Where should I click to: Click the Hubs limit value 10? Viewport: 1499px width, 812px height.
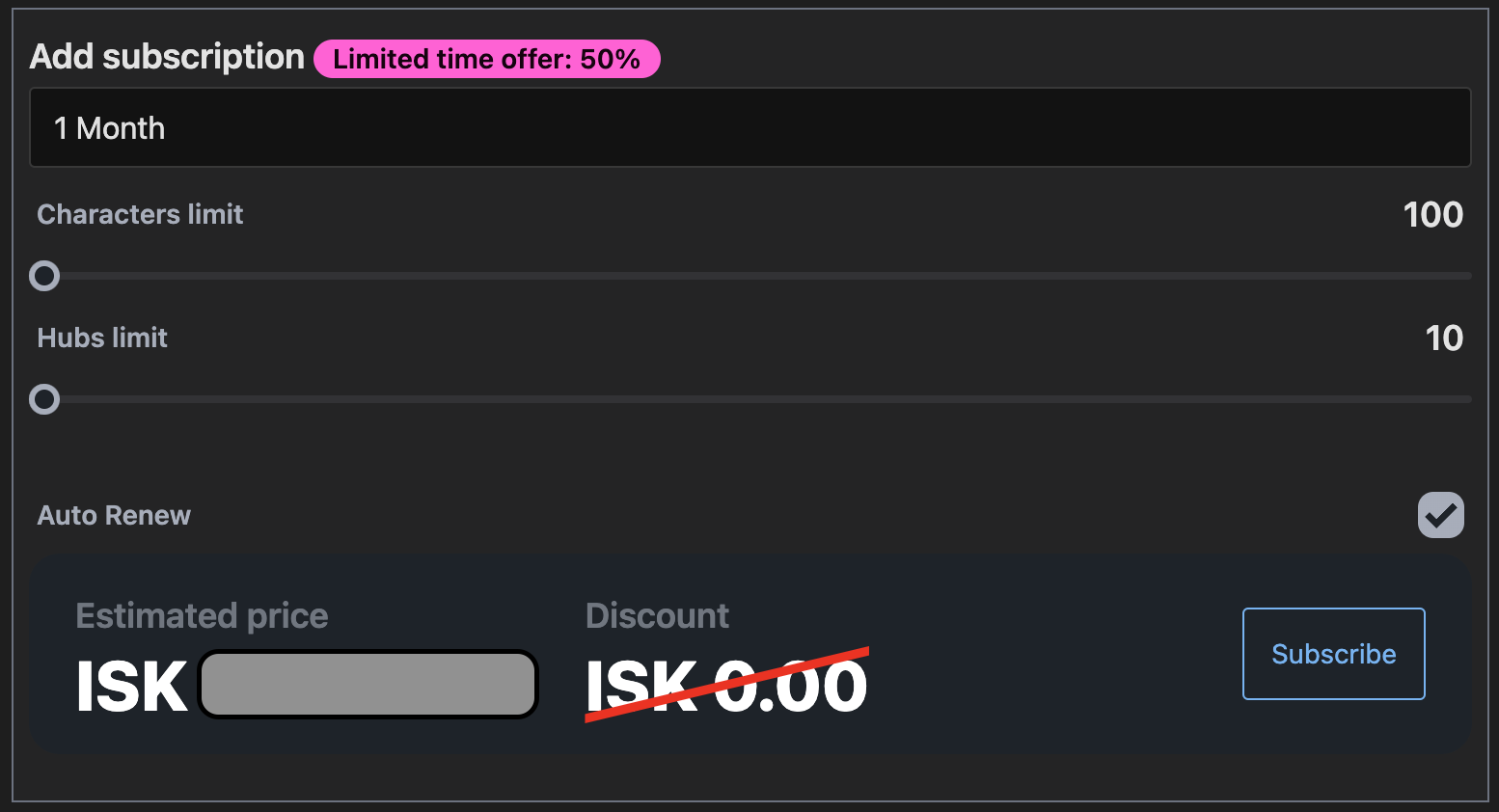tap(1444, 338)
